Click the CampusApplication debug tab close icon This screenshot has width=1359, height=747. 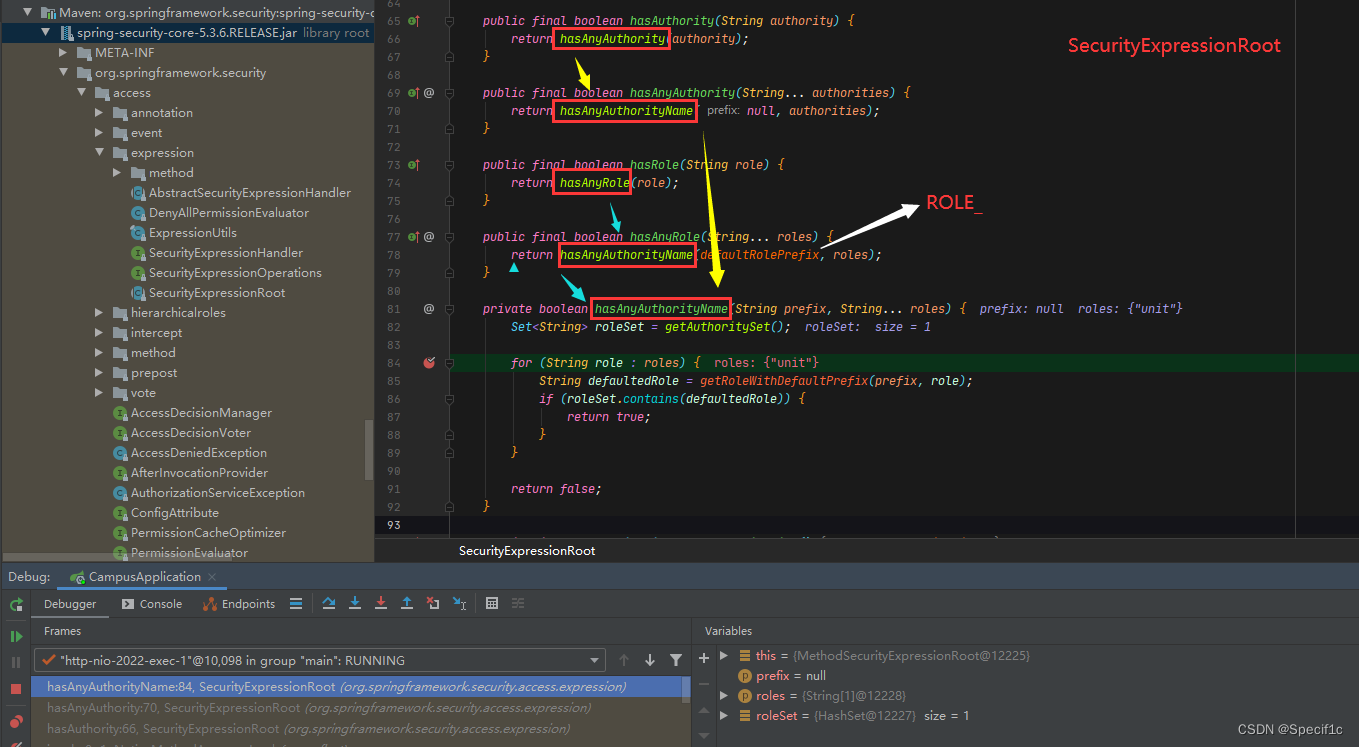tap(210, 576)
